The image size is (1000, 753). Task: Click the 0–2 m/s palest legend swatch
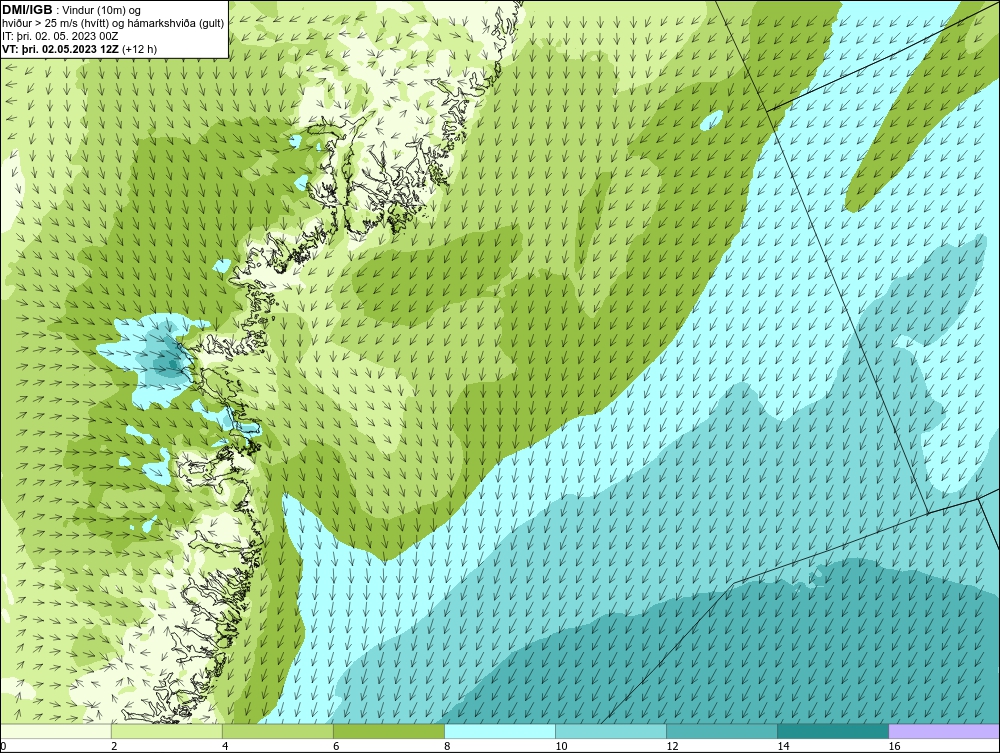tap(55, 731)
